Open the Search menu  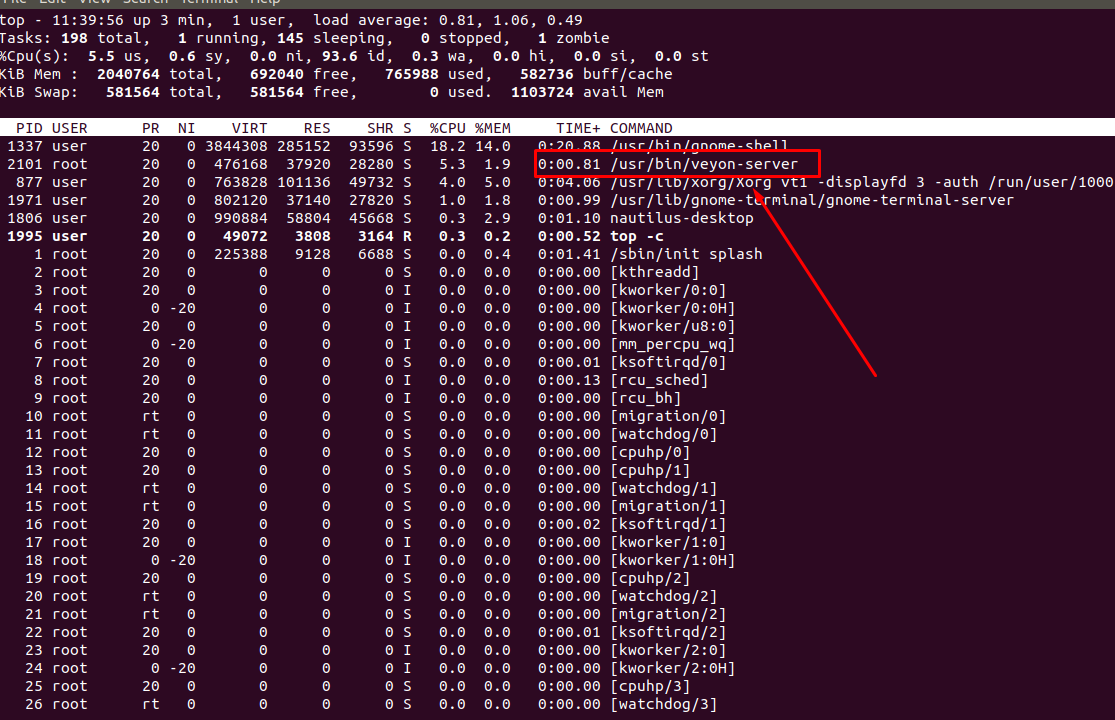pos(146,2)
